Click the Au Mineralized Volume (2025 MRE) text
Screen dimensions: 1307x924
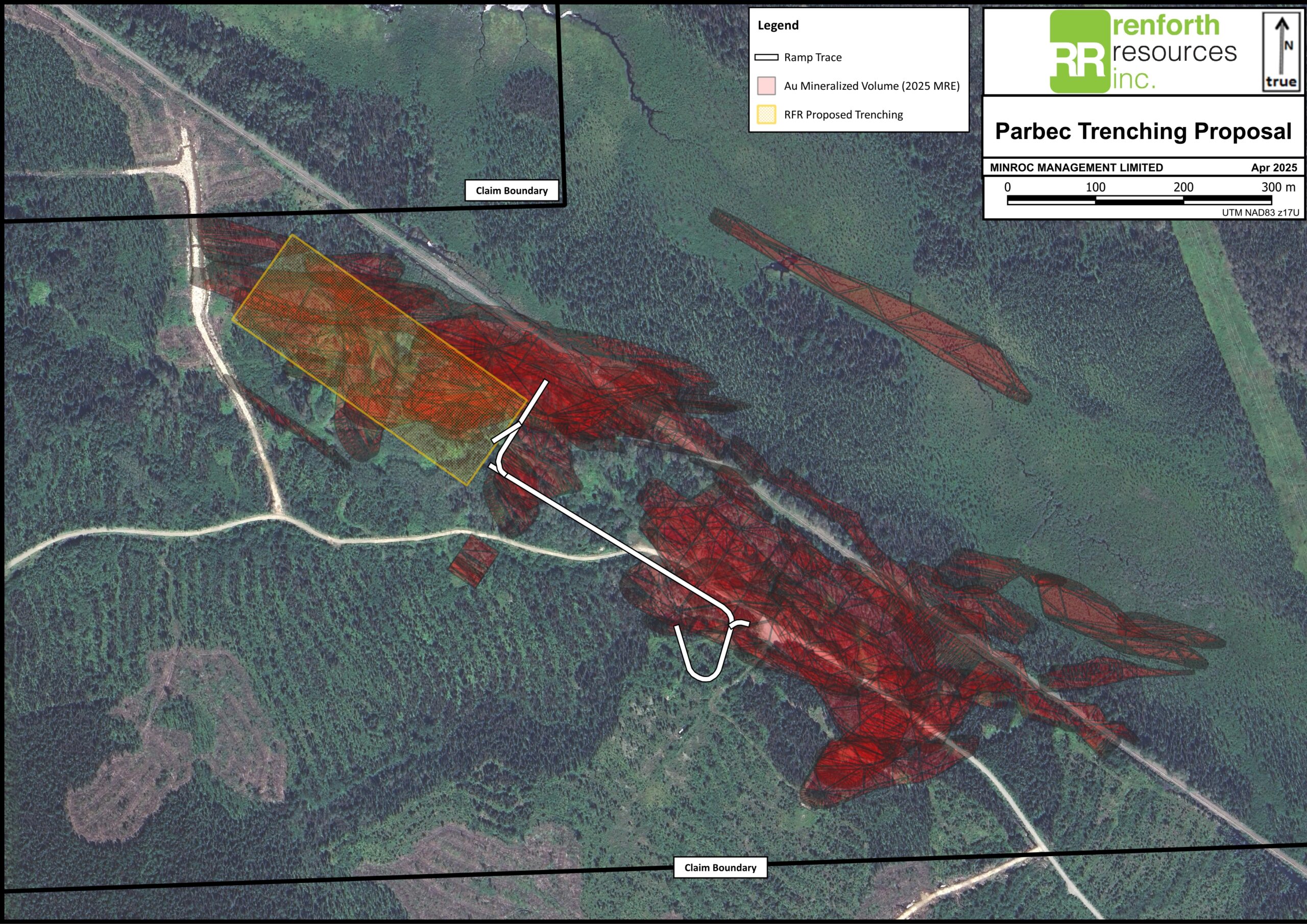[872, 86]
